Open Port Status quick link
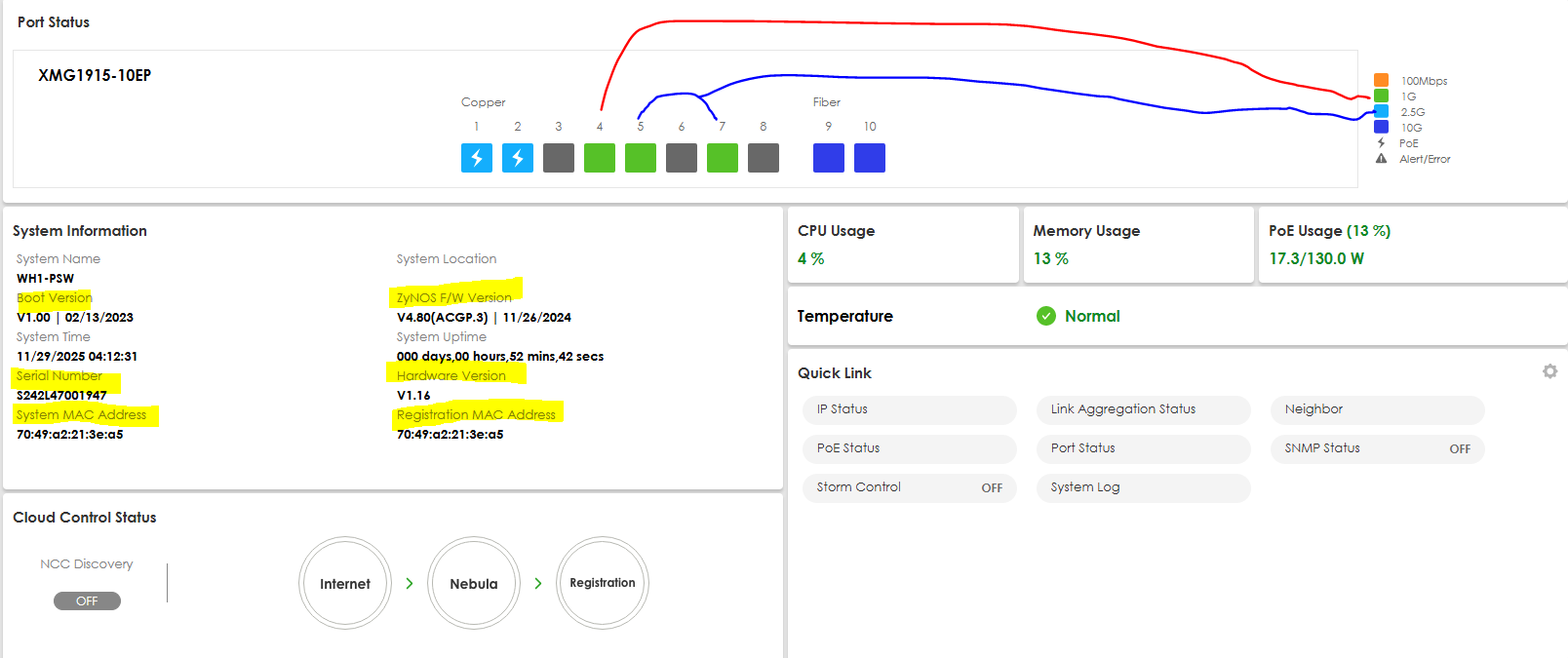This screenshot has width=1568, height=658. tap(1143, 448)
